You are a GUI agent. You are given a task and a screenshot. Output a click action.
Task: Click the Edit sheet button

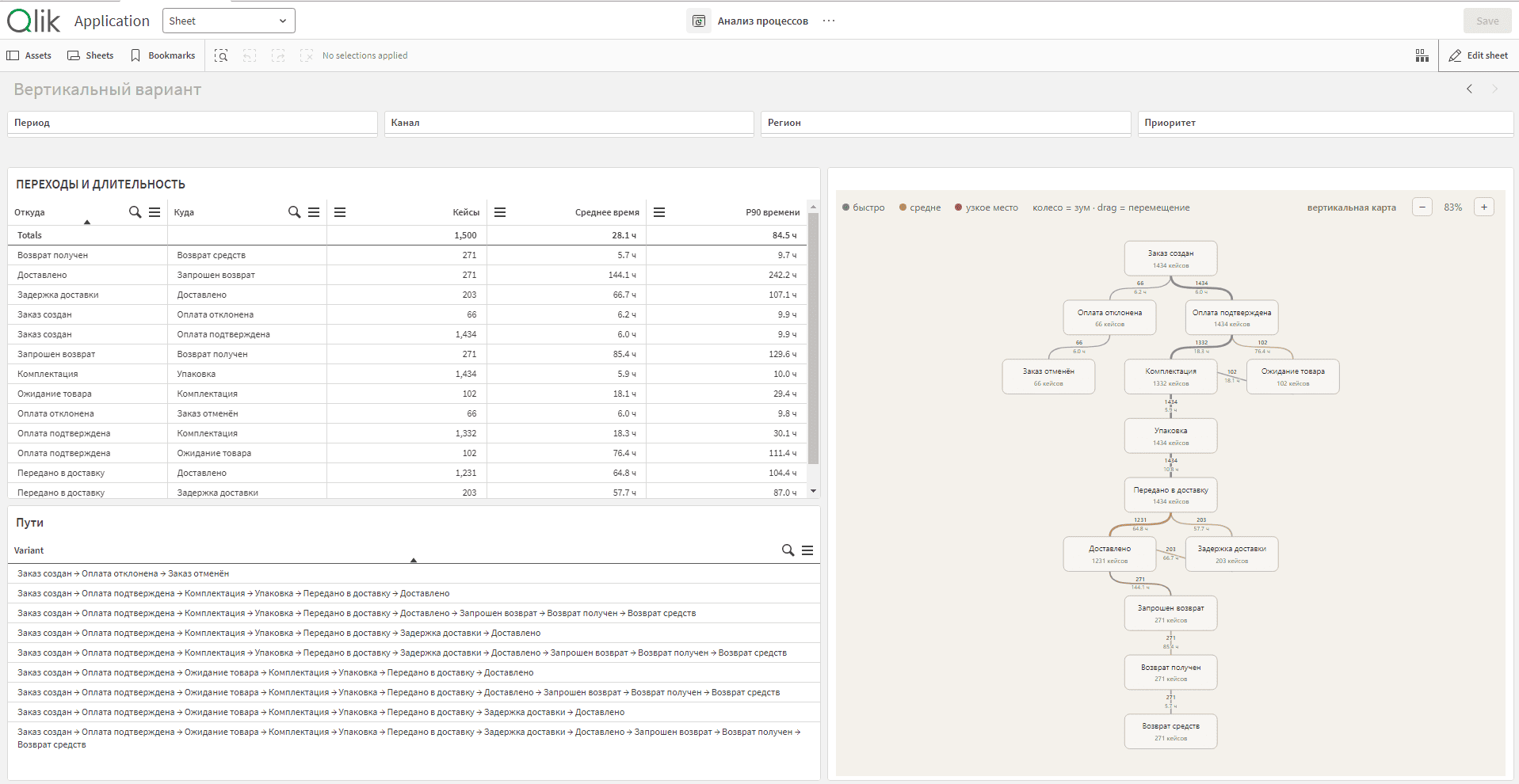pos(1479,55)
